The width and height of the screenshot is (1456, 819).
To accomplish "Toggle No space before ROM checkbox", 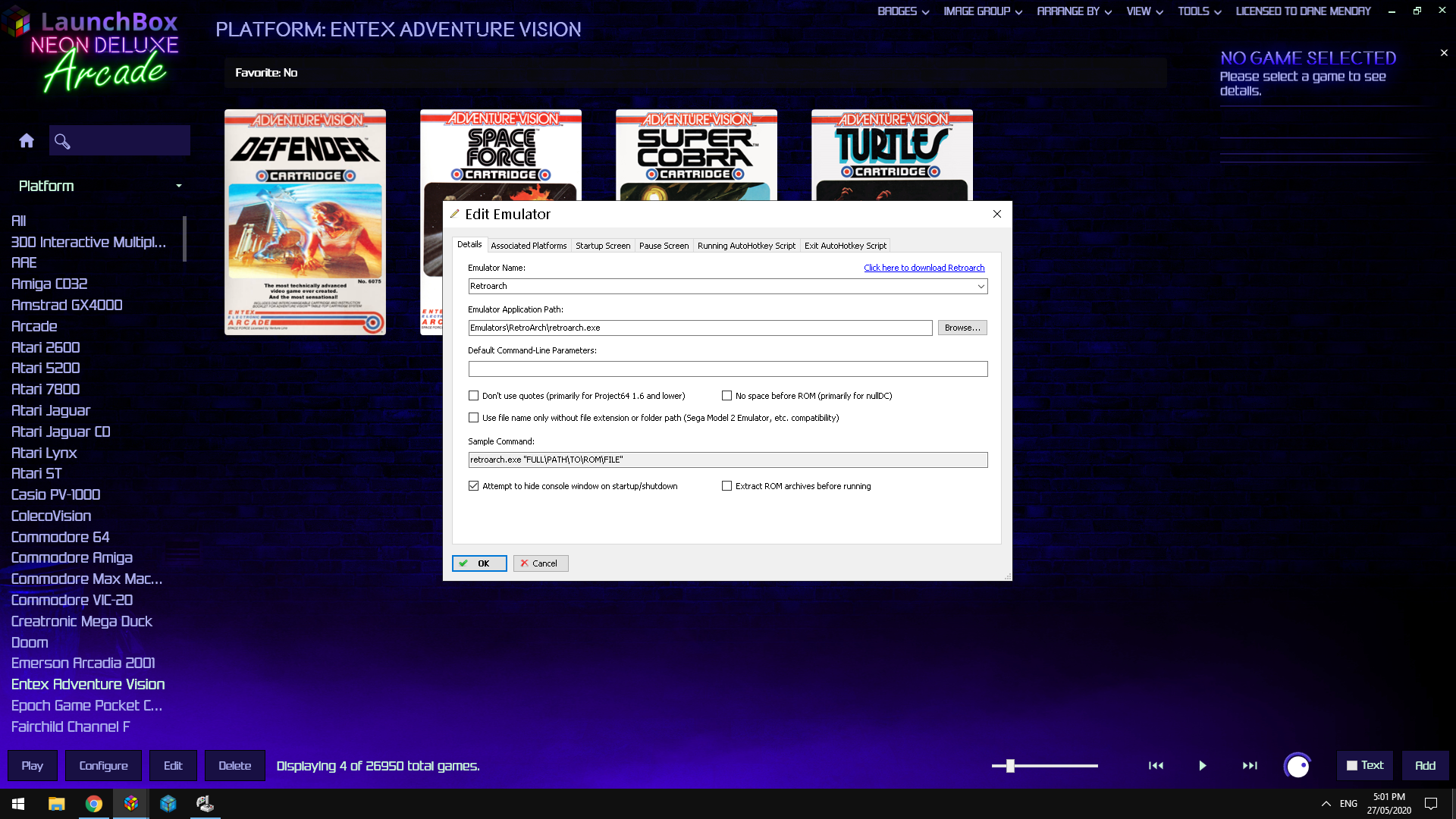I will (x=726, y=396).
